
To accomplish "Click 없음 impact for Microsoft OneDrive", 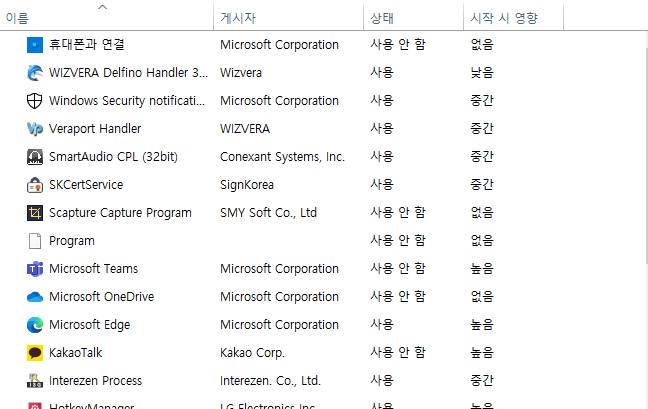I will tap(482, 297).
